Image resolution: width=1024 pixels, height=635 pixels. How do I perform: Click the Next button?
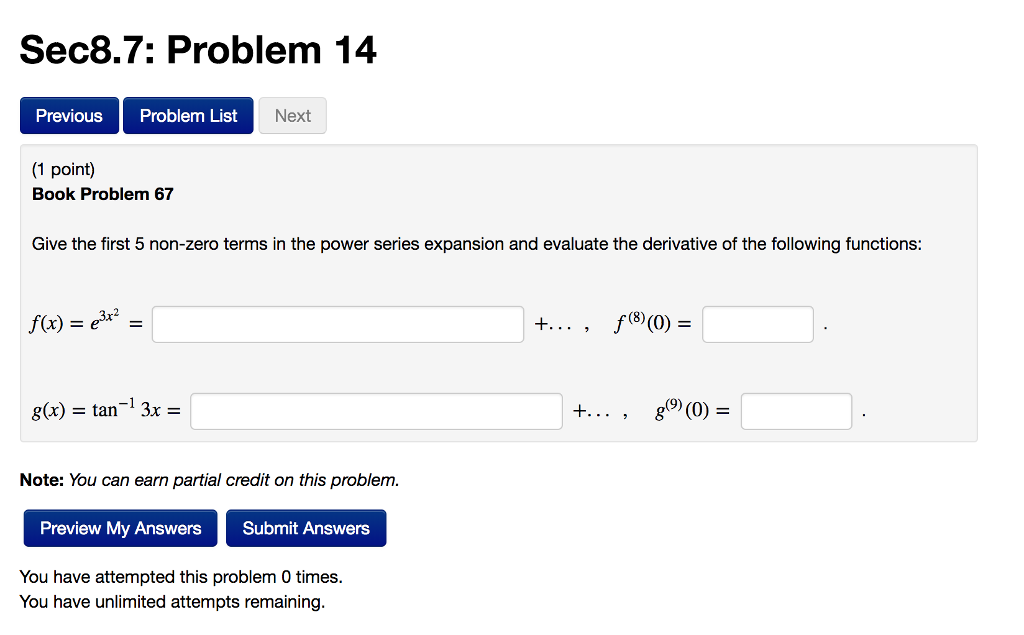[292, 115]
